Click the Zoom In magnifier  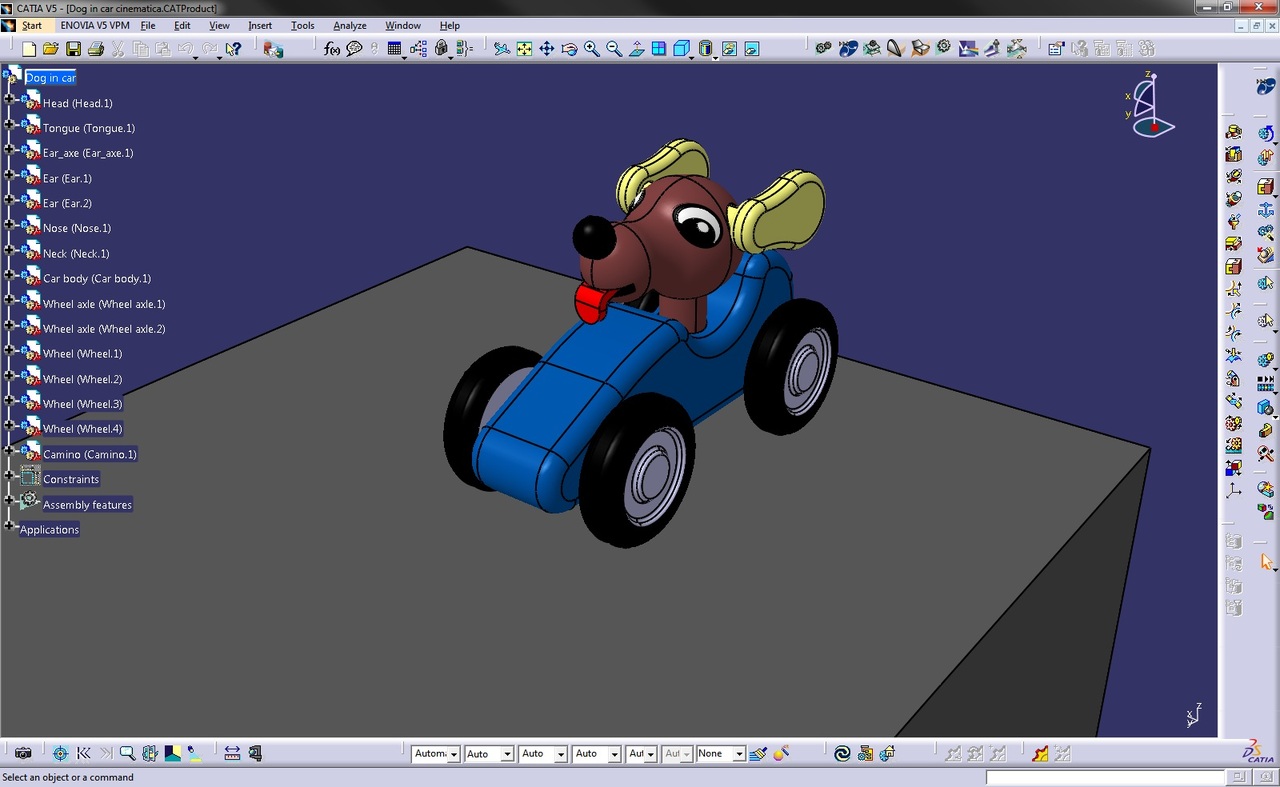[x=591, y=48]
